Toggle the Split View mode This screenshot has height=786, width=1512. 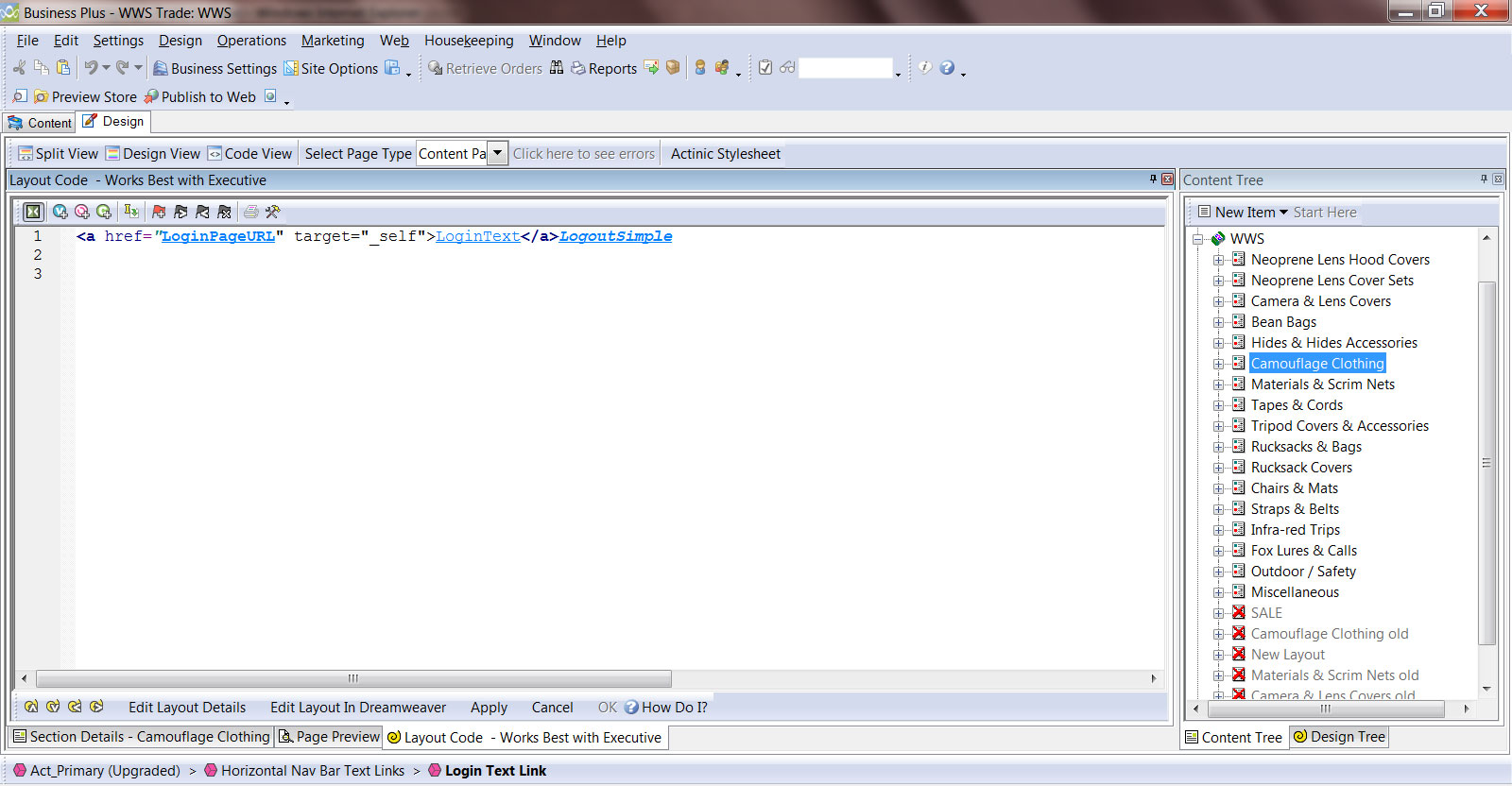pyautogui.click(x=58, y=154)
